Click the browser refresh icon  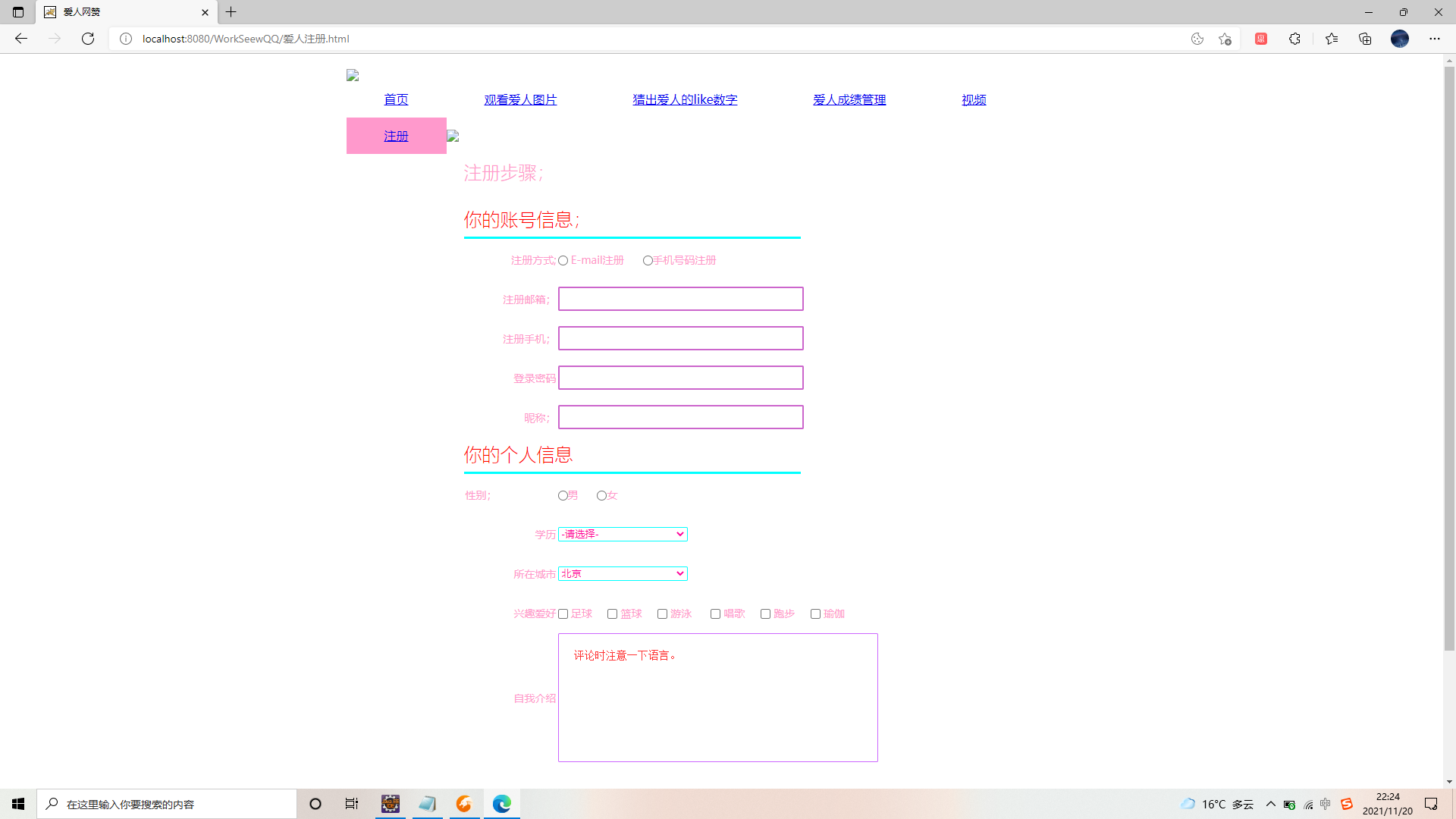pyautogui.click(x=88, y=39)
